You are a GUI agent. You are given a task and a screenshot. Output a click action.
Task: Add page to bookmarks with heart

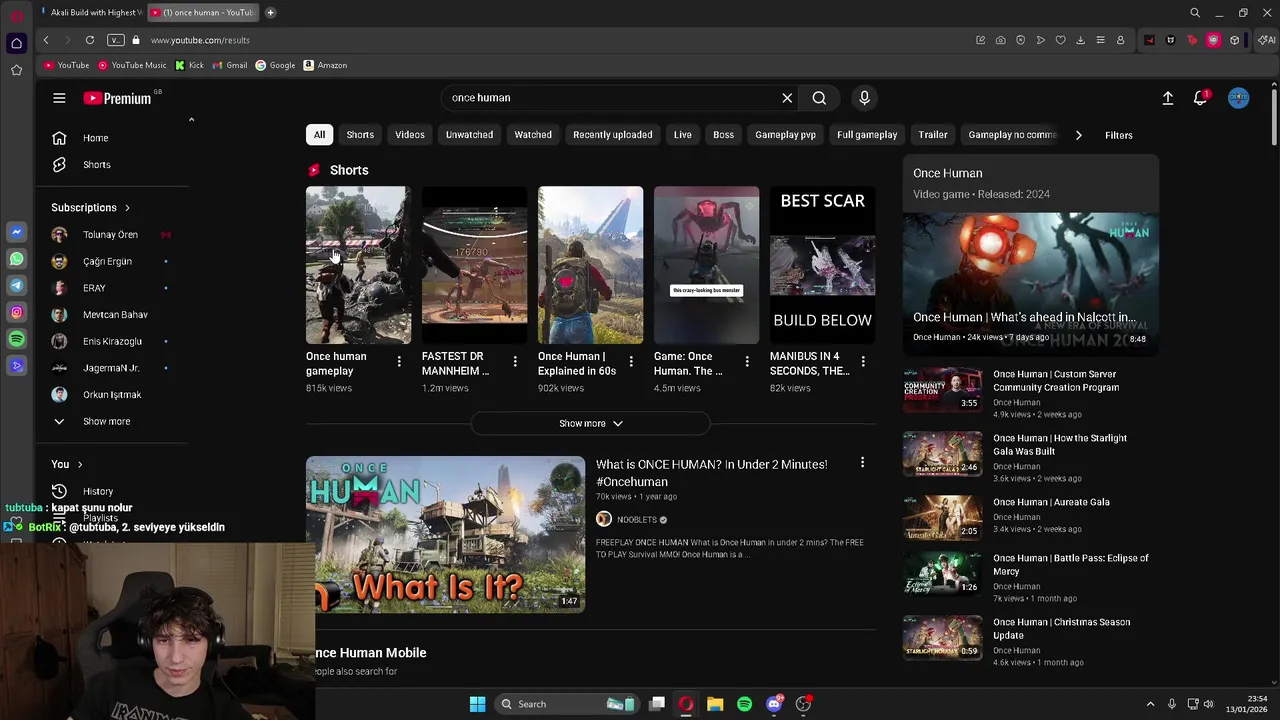(x=1060, y=40)
